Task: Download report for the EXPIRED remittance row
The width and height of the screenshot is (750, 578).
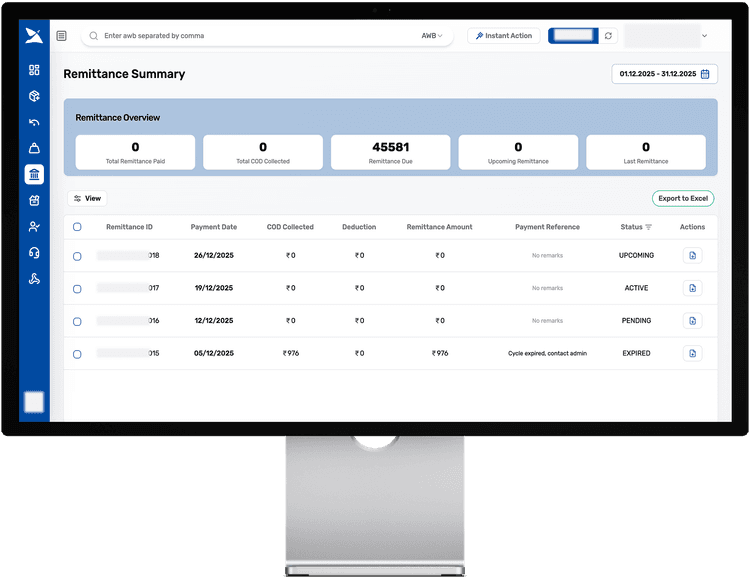Action: [x=693, y=353]
